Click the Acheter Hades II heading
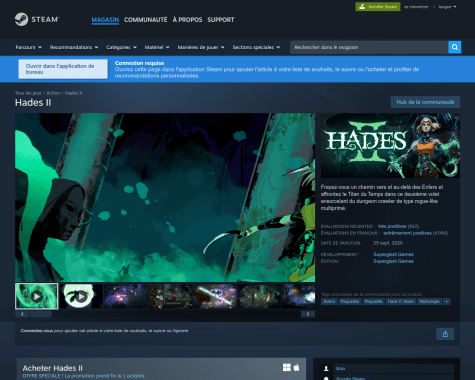Screen dimensions: 475x380 coord(53,368)
